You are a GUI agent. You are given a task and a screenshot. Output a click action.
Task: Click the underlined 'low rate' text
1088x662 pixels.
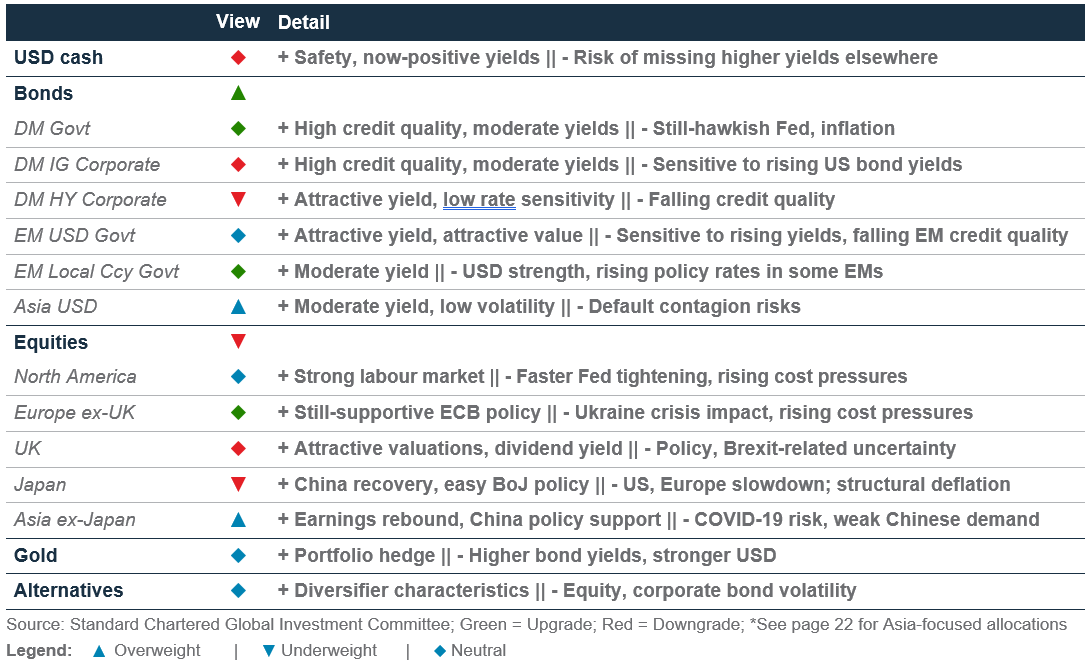[479, 200]
